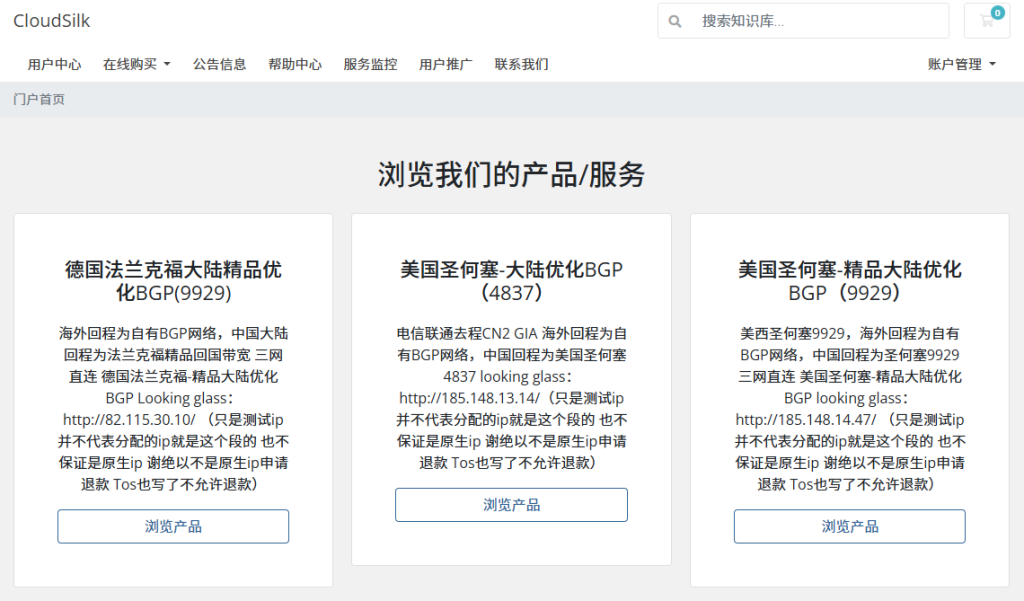Open the 公告信息 page

219,63
